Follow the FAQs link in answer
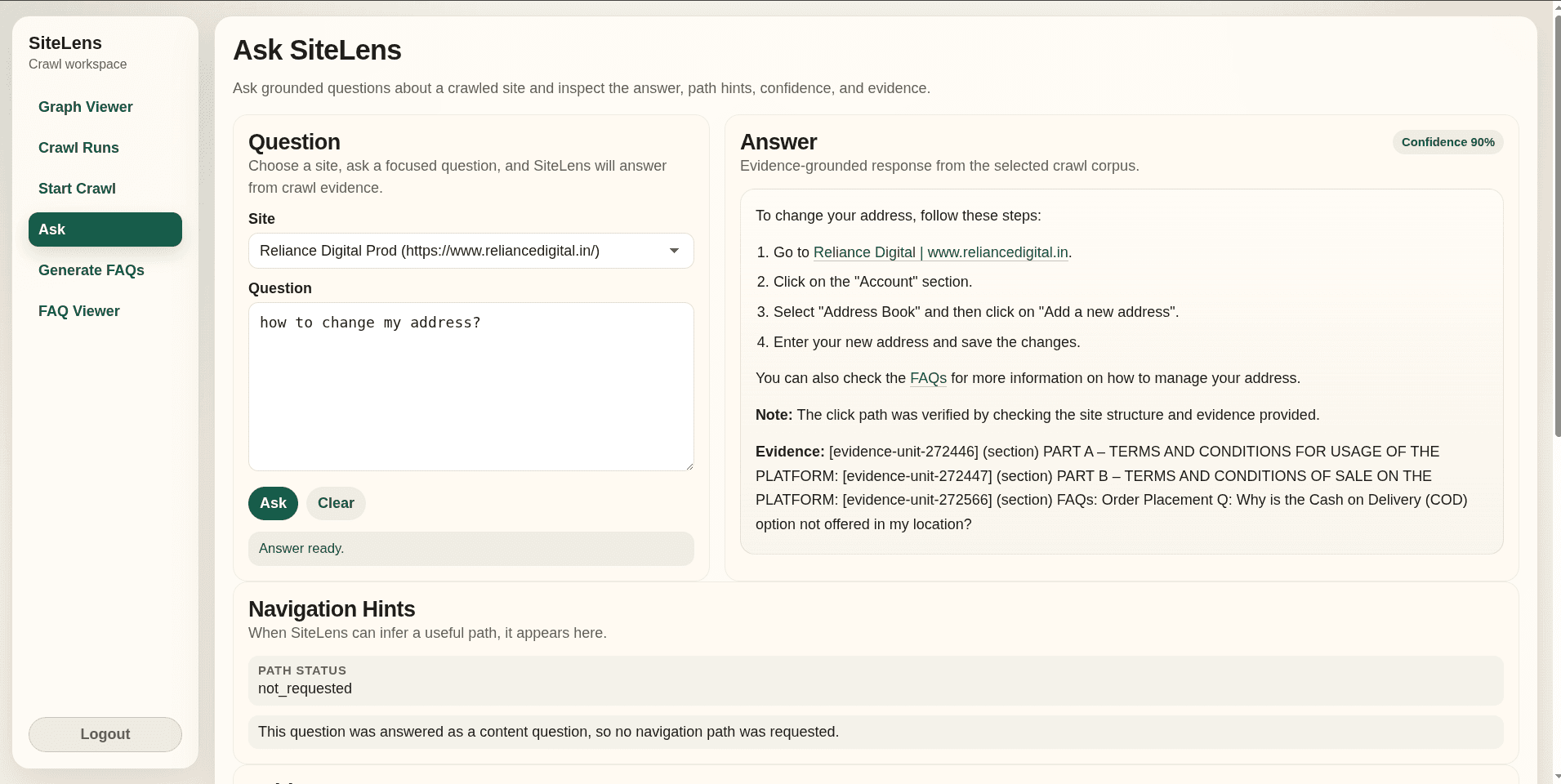The height and width of the screenshot is (784, 1561). pyautogui.click(x=928, y=378)
